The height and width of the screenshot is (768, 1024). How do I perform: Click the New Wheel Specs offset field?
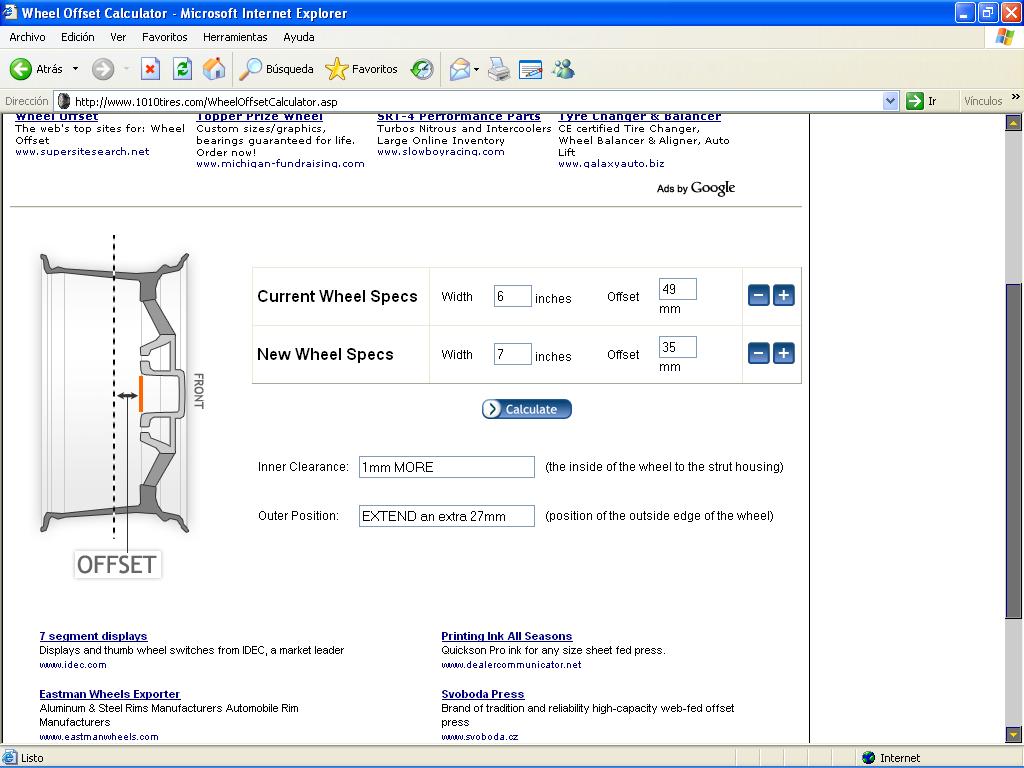pyautogui.click(x=677, y=347)
